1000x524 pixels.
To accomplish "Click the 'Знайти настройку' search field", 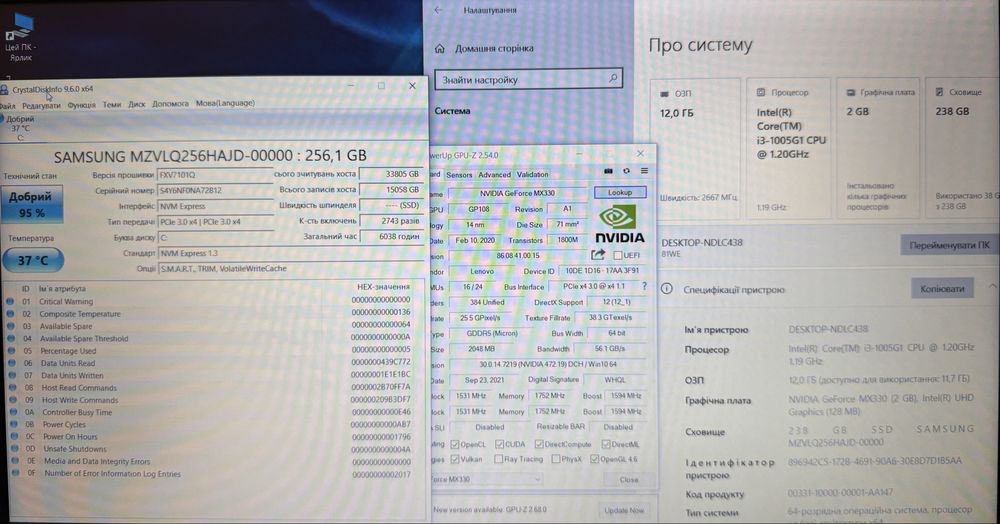I will (x=528, y=80).
